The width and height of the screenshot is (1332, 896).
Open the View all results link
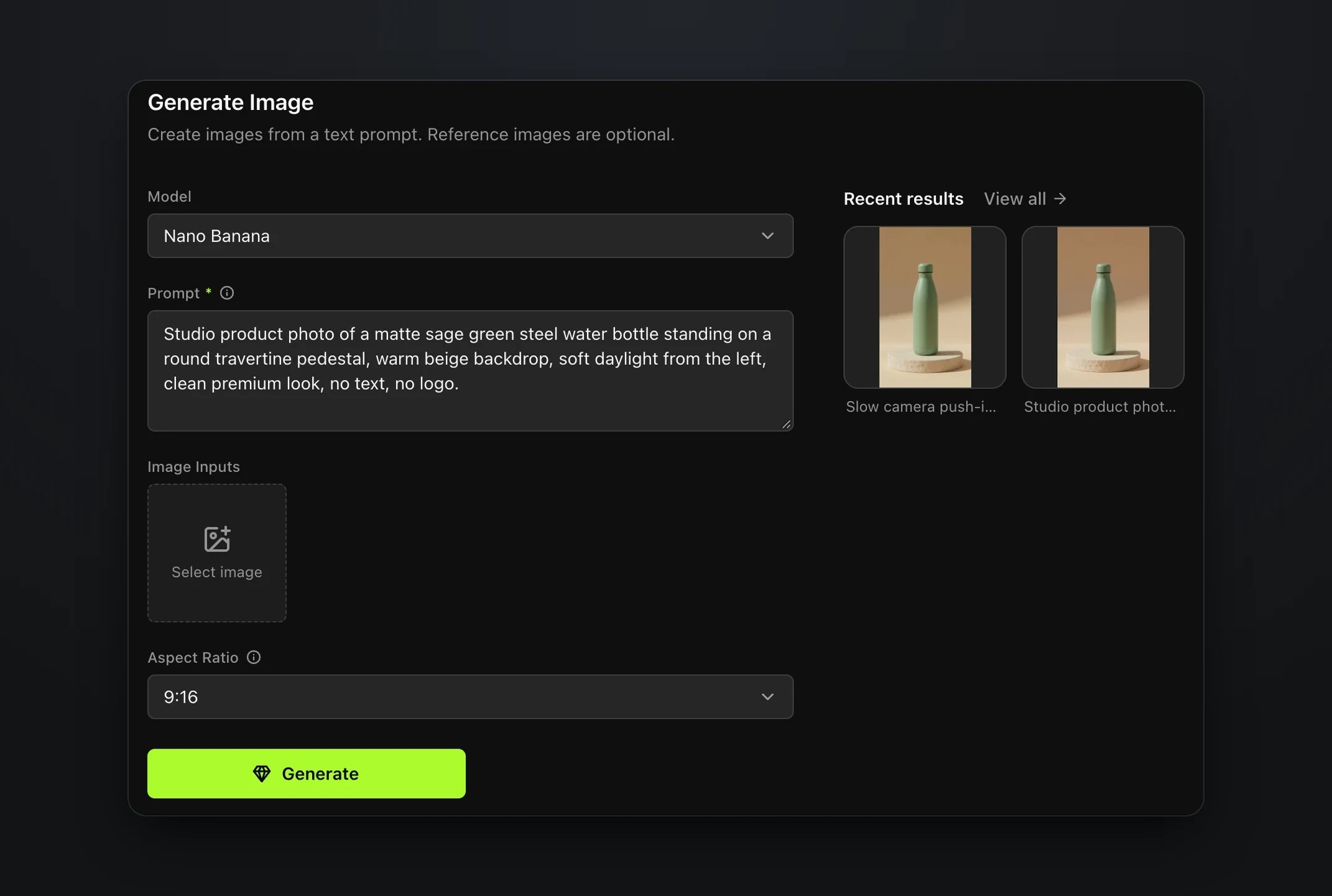1025,199
